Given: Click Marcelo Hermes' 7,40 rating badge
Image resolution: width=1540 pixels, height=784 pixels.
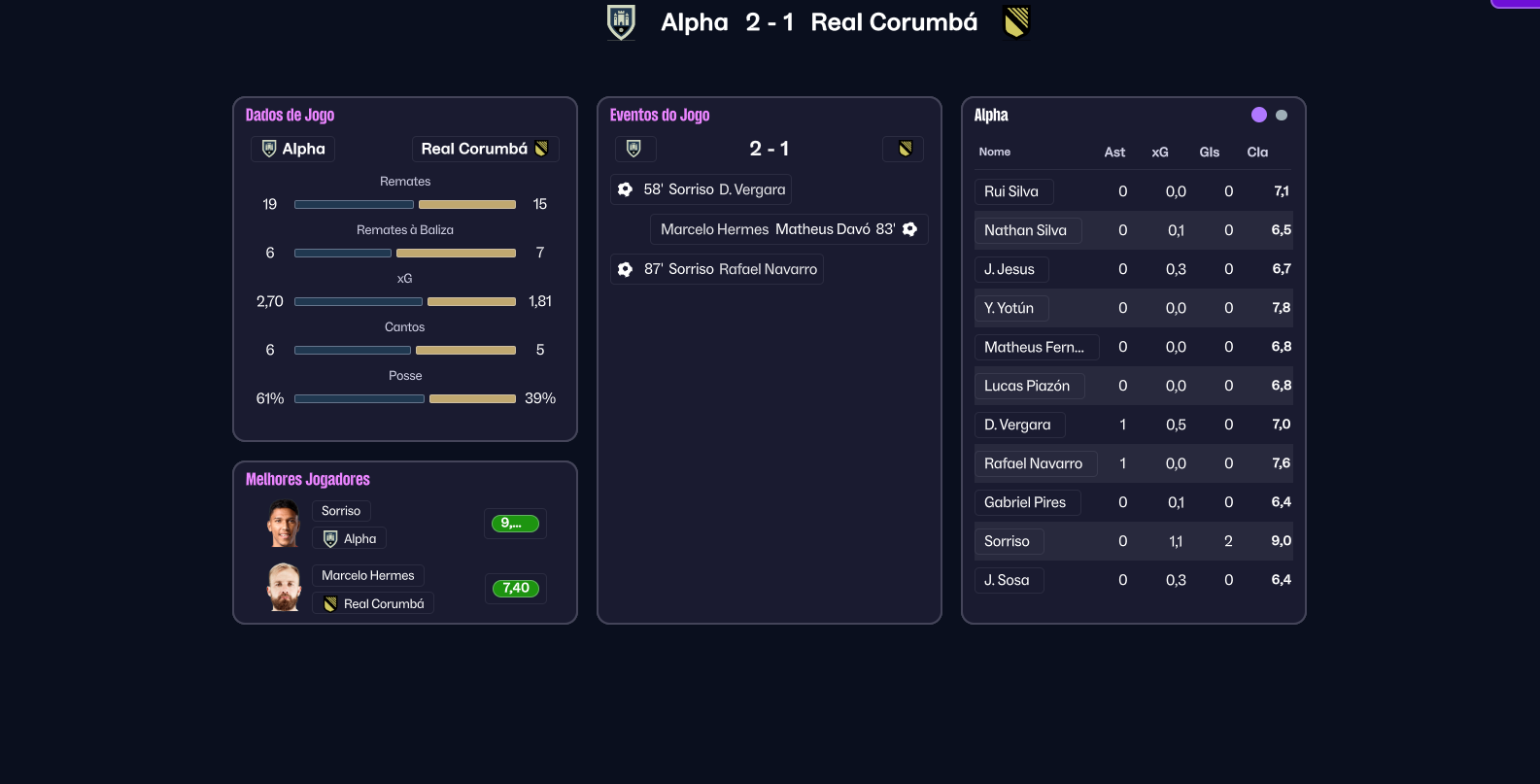Looking at the screenshot, I should (515, 588).
